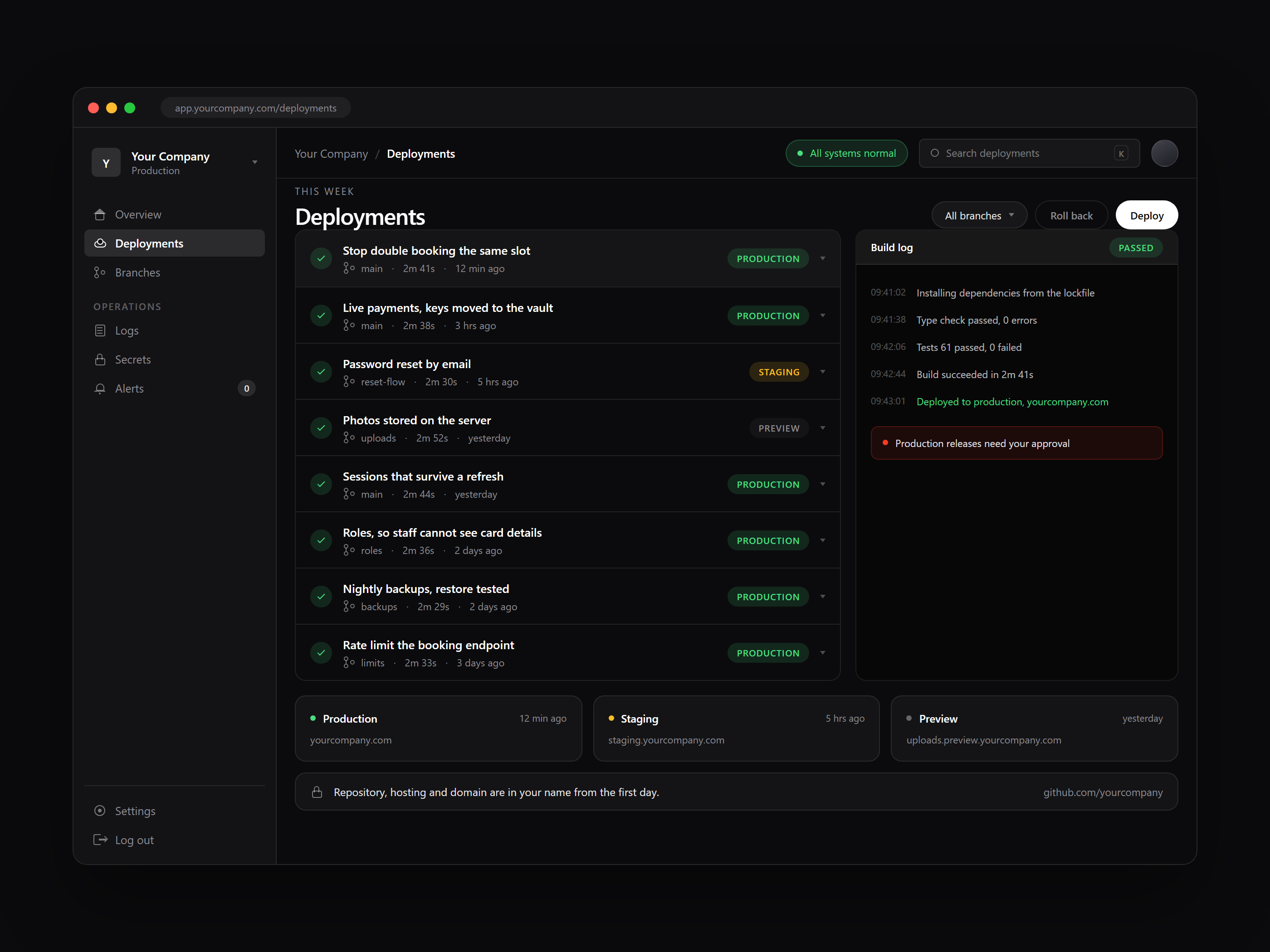Expand the Nightly backups row chevron
This screenshot has height=952, width=1270.
pos(823,597)
